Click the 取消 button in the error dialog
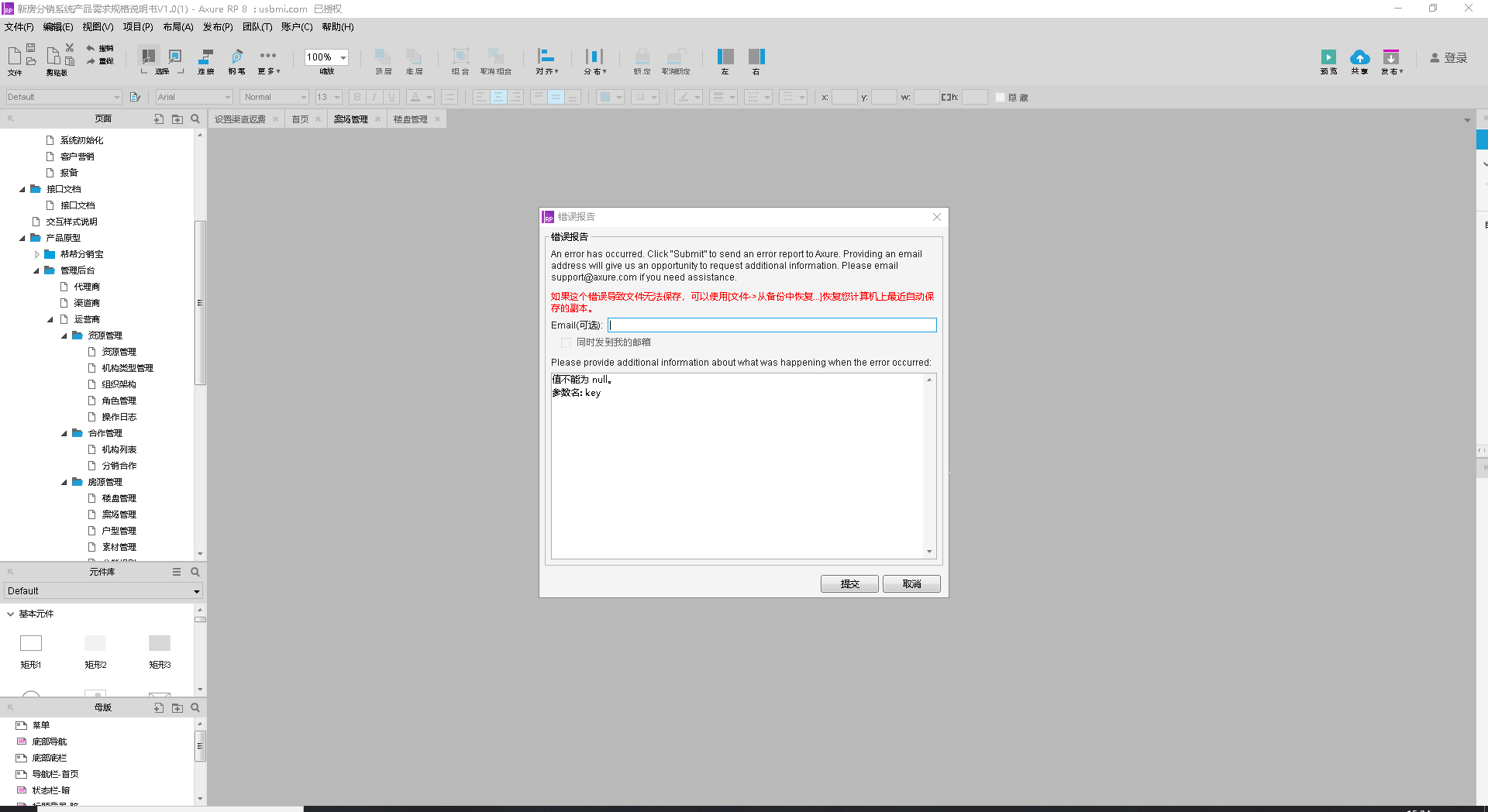The width and height of the screenshot is (1488, 812). pos(911,583)
